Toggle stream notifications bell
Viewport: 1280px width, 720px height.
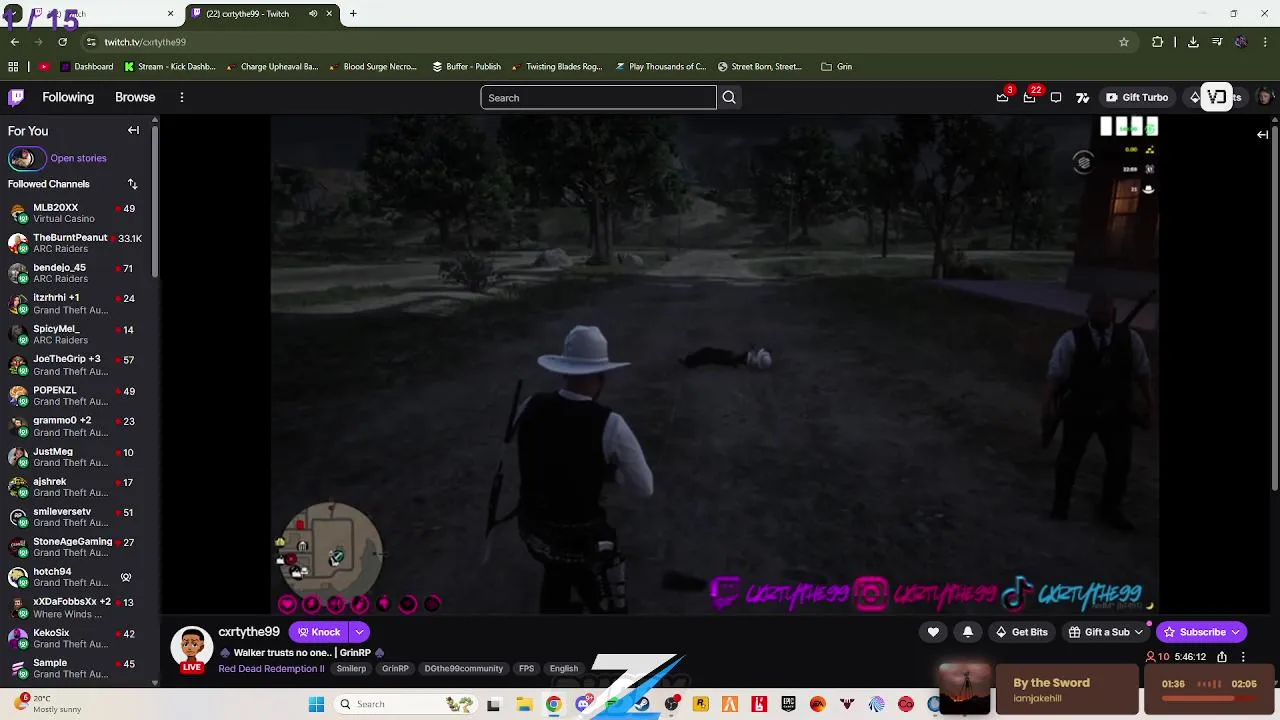968,632
